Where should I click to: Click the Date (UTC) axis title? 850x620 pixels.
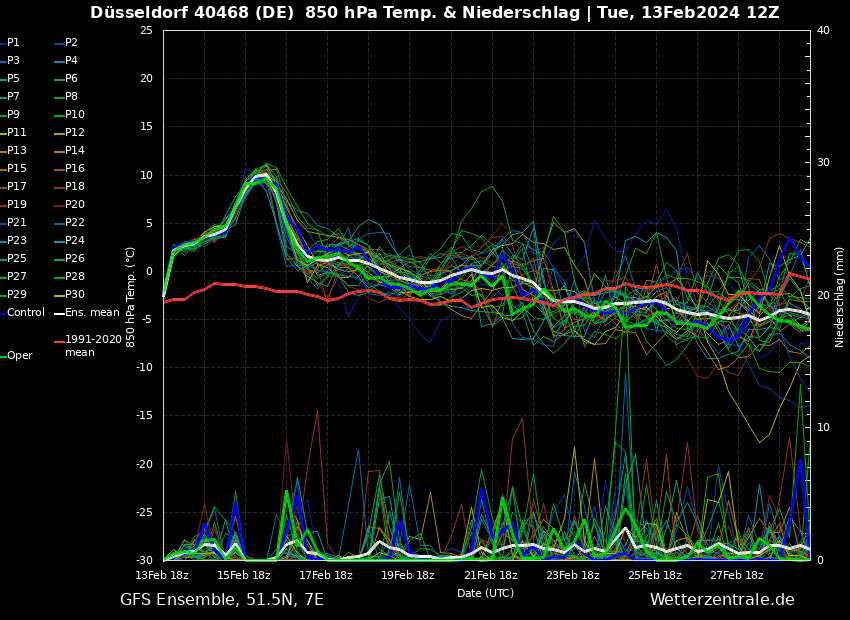pyautogui.click(x=486, y=594)
